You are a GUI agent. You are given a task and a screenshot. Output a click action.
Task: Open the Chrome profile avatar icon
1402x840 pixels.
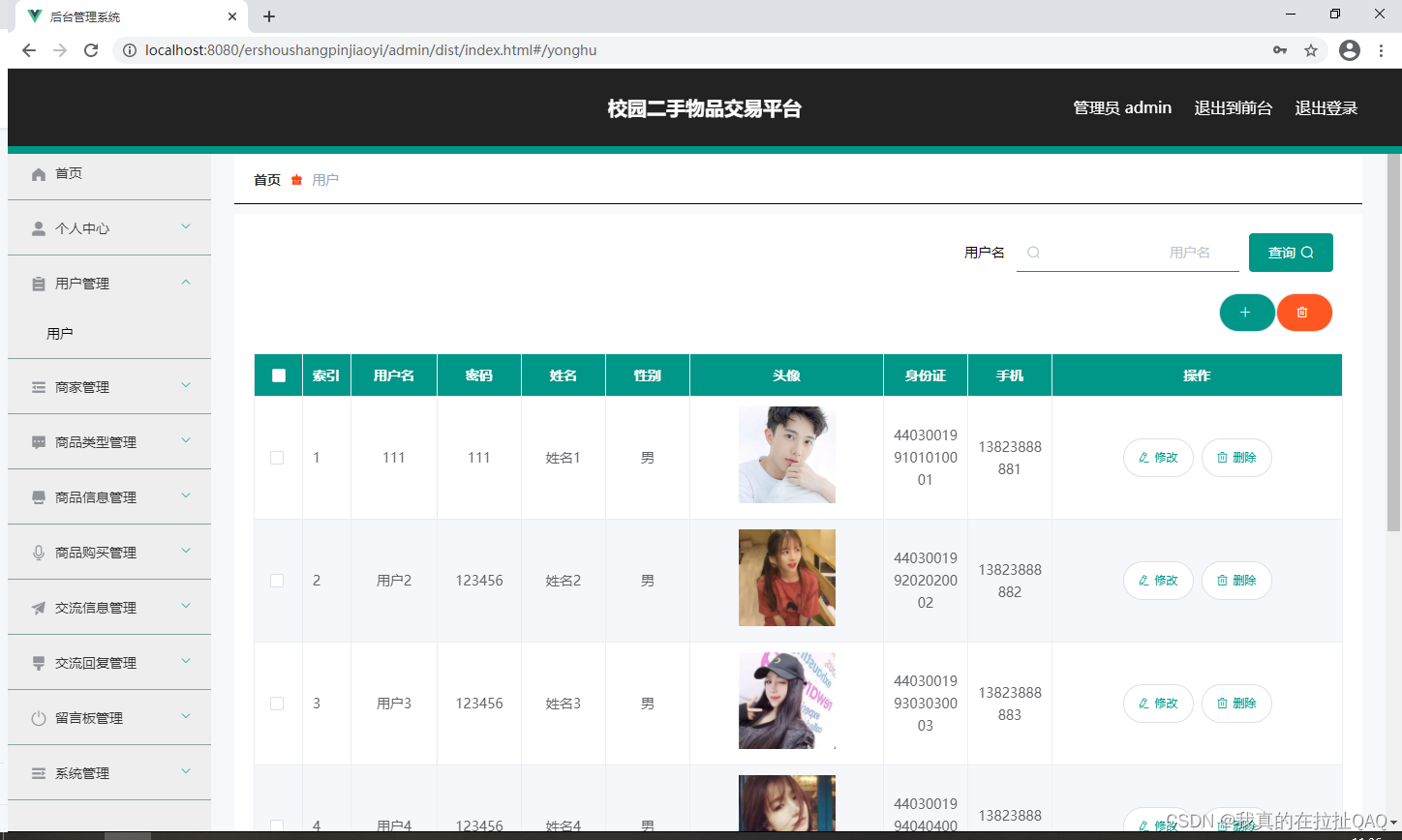coord(1350,50)
